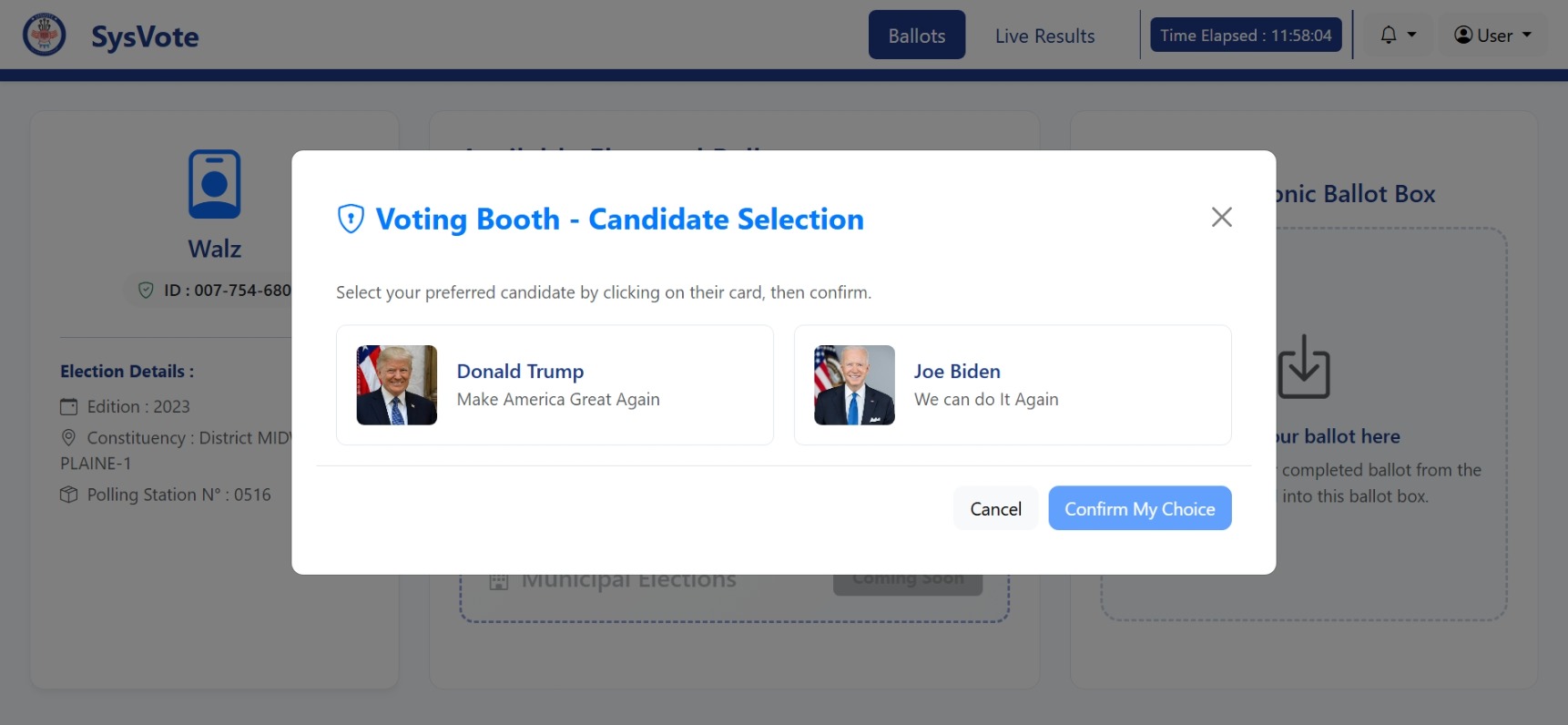Click the Municipal Elections building icon

pyautogui.click(x=498, y=581)
